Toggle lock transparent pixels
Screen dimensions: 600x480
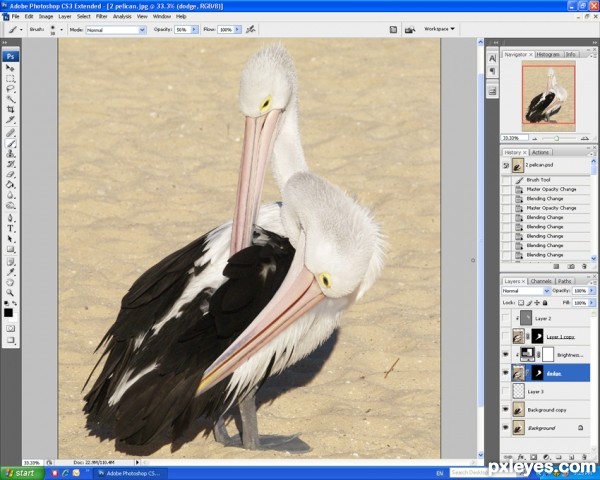[x=521, y=303]
